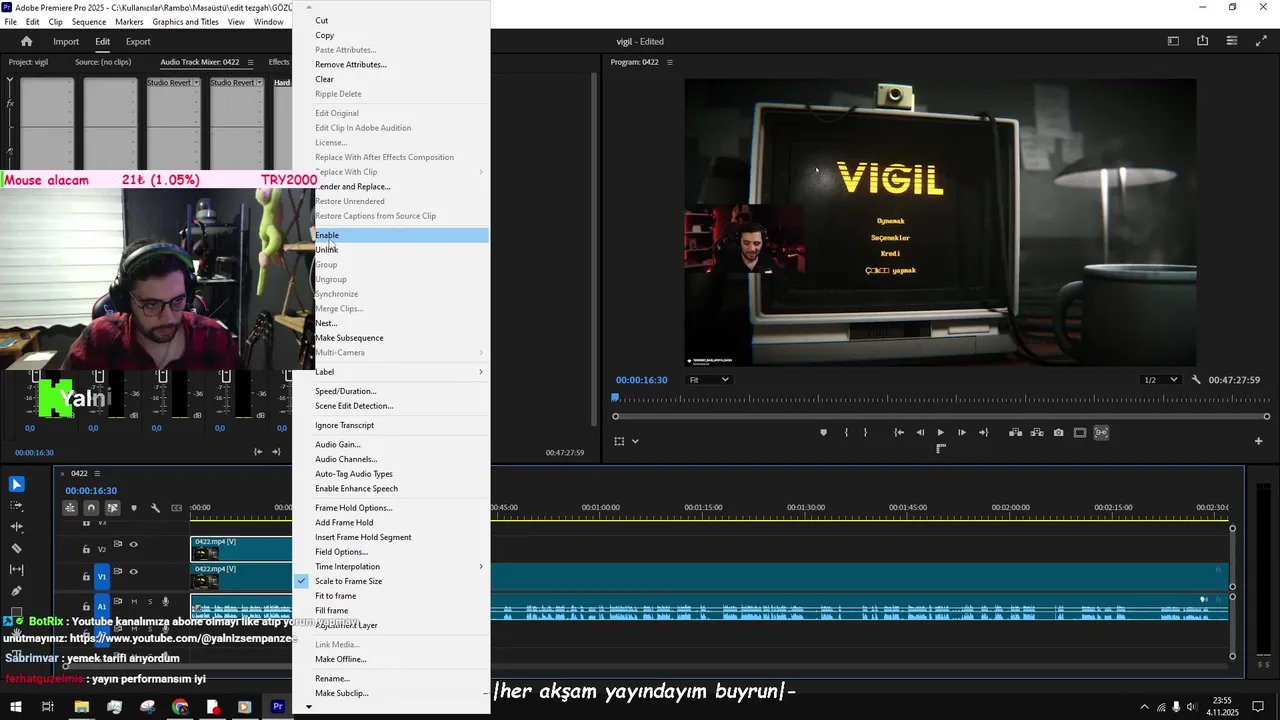
Task: Toggle insert as nests or individual clips
Action: click(x=70, y=508)
